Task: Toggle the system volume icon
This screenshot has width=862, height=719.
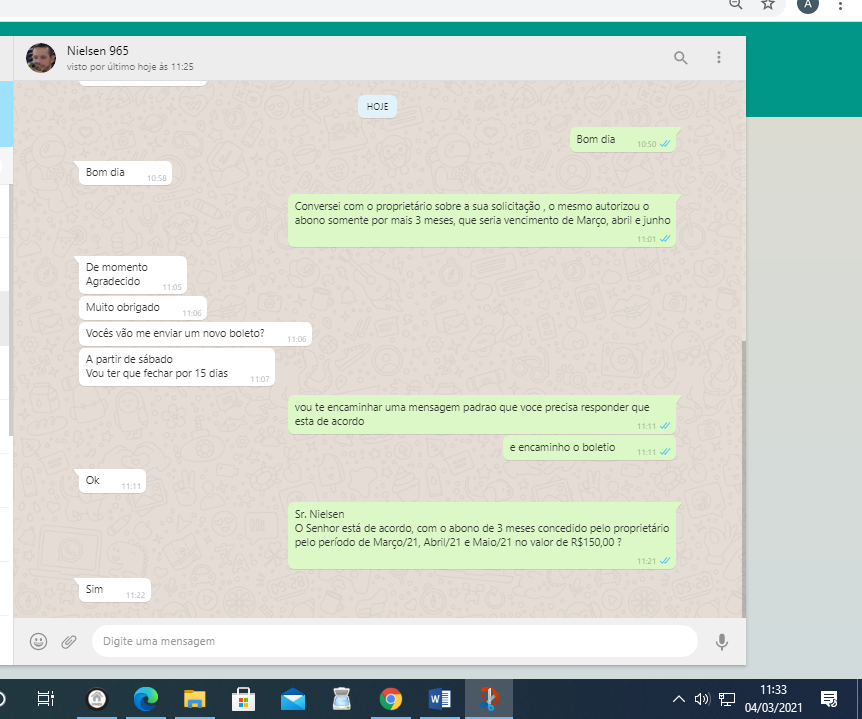Action: point(702,699)
